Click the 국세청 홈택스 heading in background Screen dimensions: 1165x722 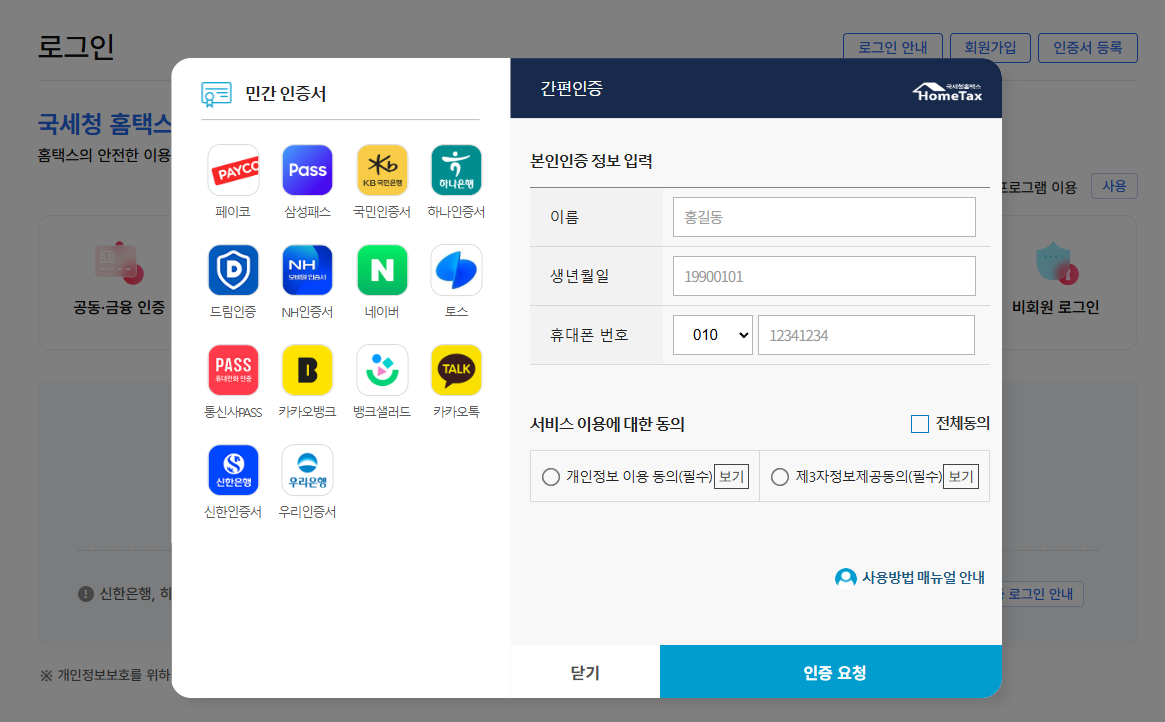point(105,124)
